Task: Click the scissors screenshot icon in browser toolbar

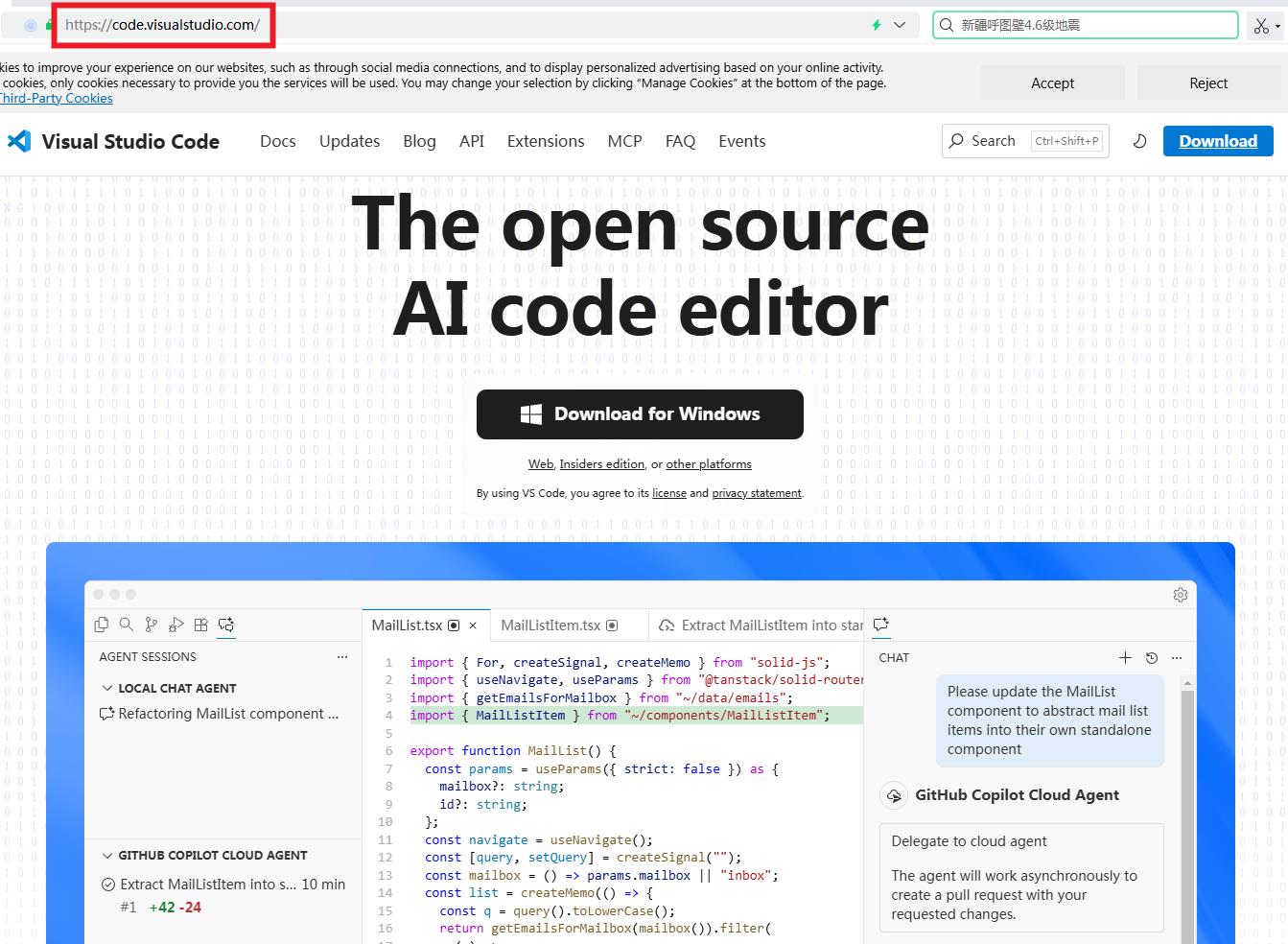Action: tap(1261, 26)
